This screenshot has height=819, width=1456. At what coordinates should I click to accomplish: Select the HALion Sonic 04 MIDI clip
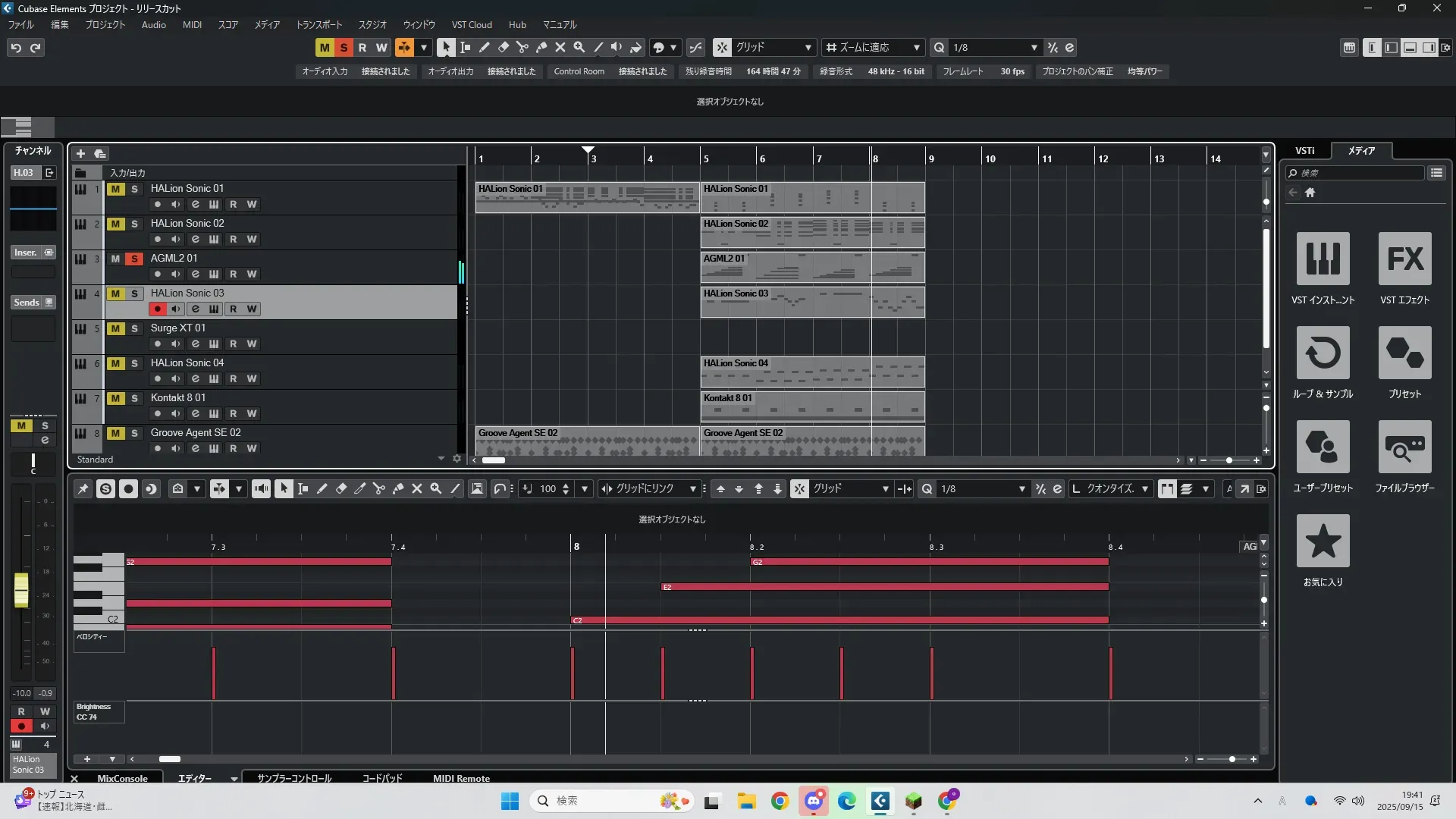(811, 372)
